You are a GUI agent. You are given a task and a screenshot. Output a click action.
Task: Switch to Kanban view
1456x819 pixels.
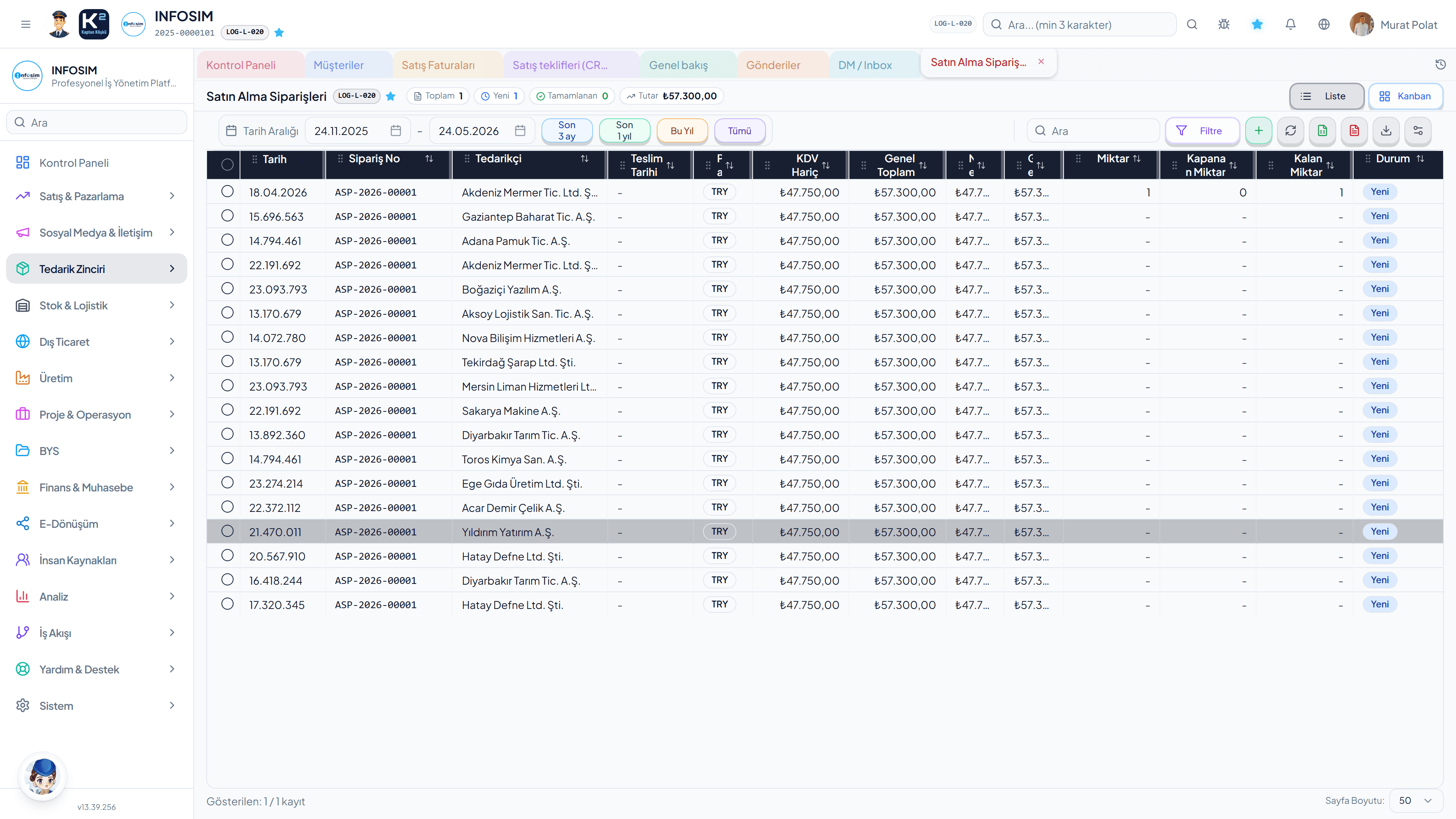[x=1405, y=96]
